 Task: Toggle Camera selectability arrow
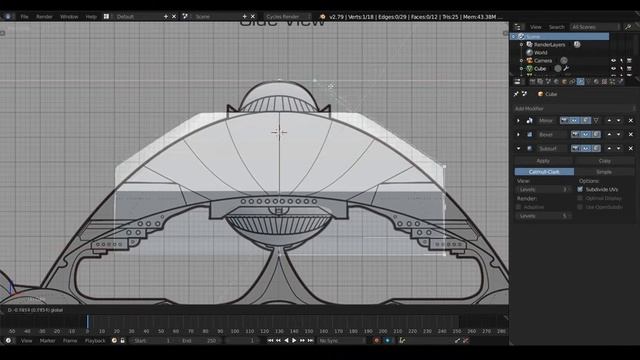point(621,60)
